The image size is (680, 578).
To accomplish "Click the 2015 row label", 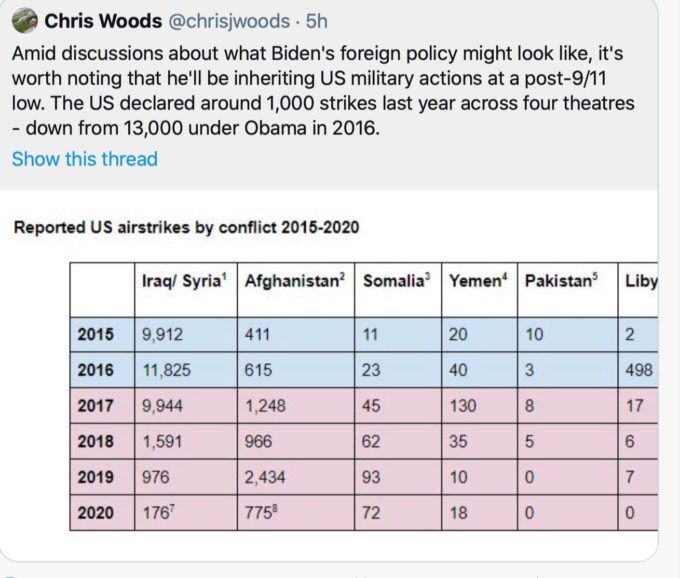I will coord(96,334).
